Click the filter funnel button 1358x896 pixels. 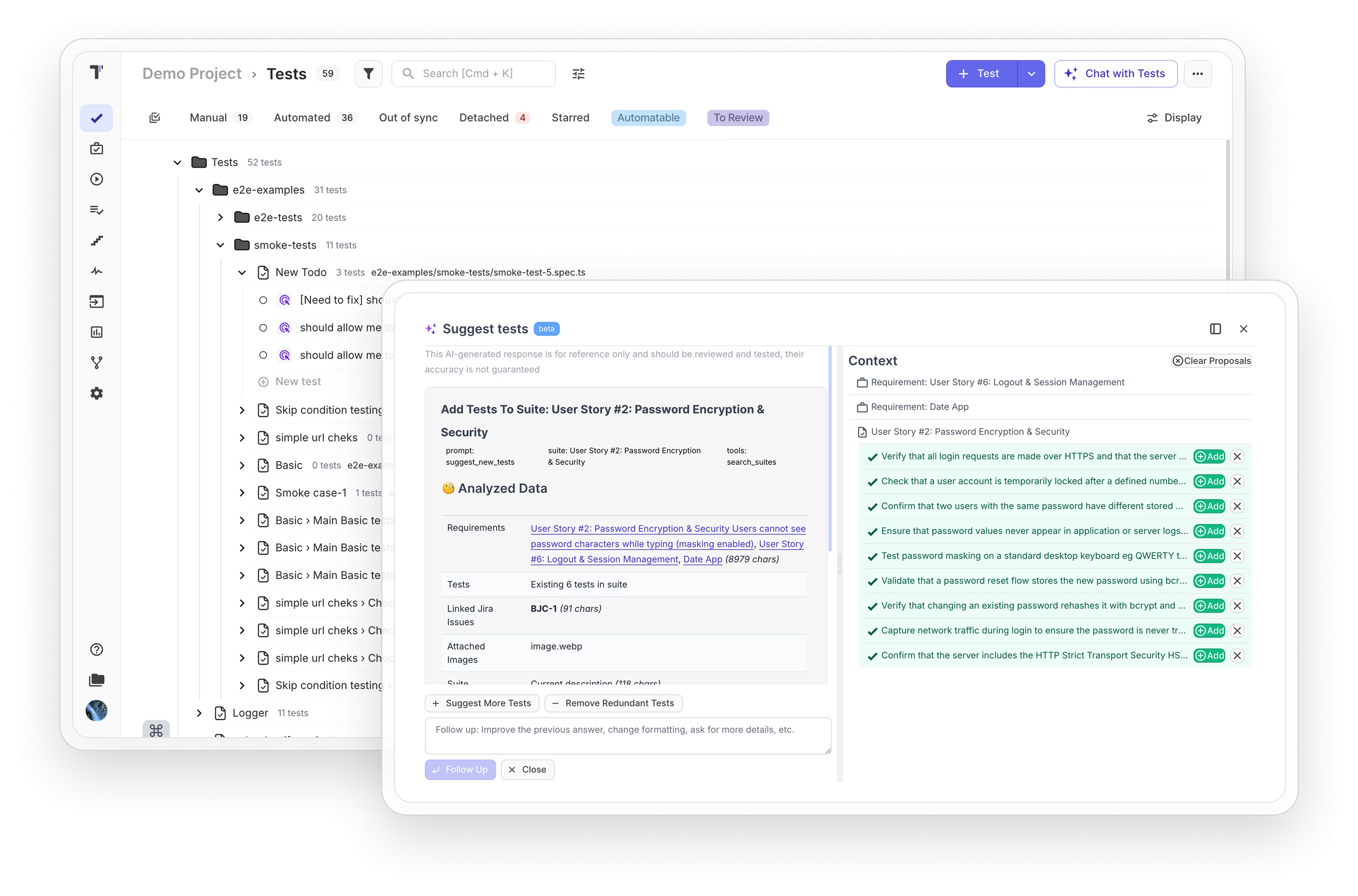coord(369,74)
